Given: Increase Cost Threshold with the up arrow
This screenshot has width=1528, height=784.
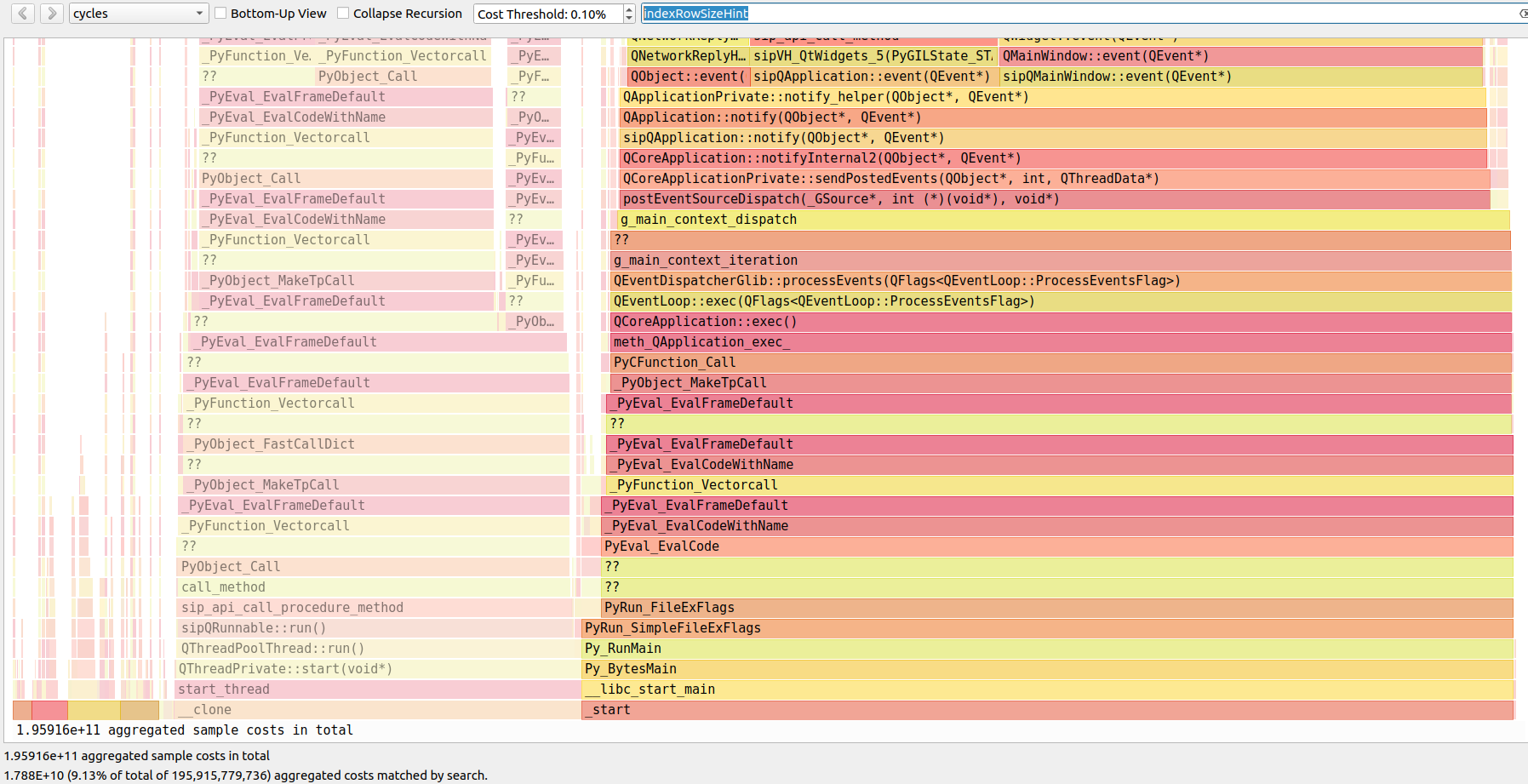Looking at the screenshot, I should pyautogui.click(x=629, y=9).
